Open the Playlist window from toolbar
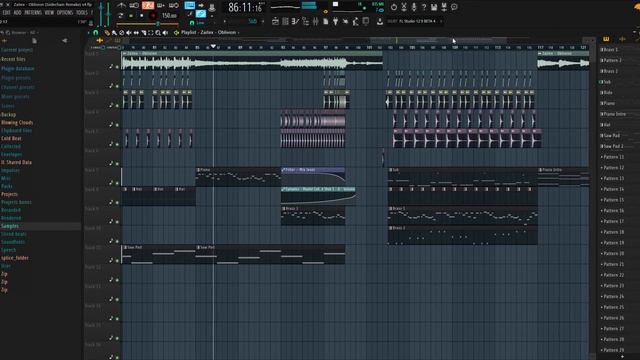The image size is (640, 360). (275, 21)
